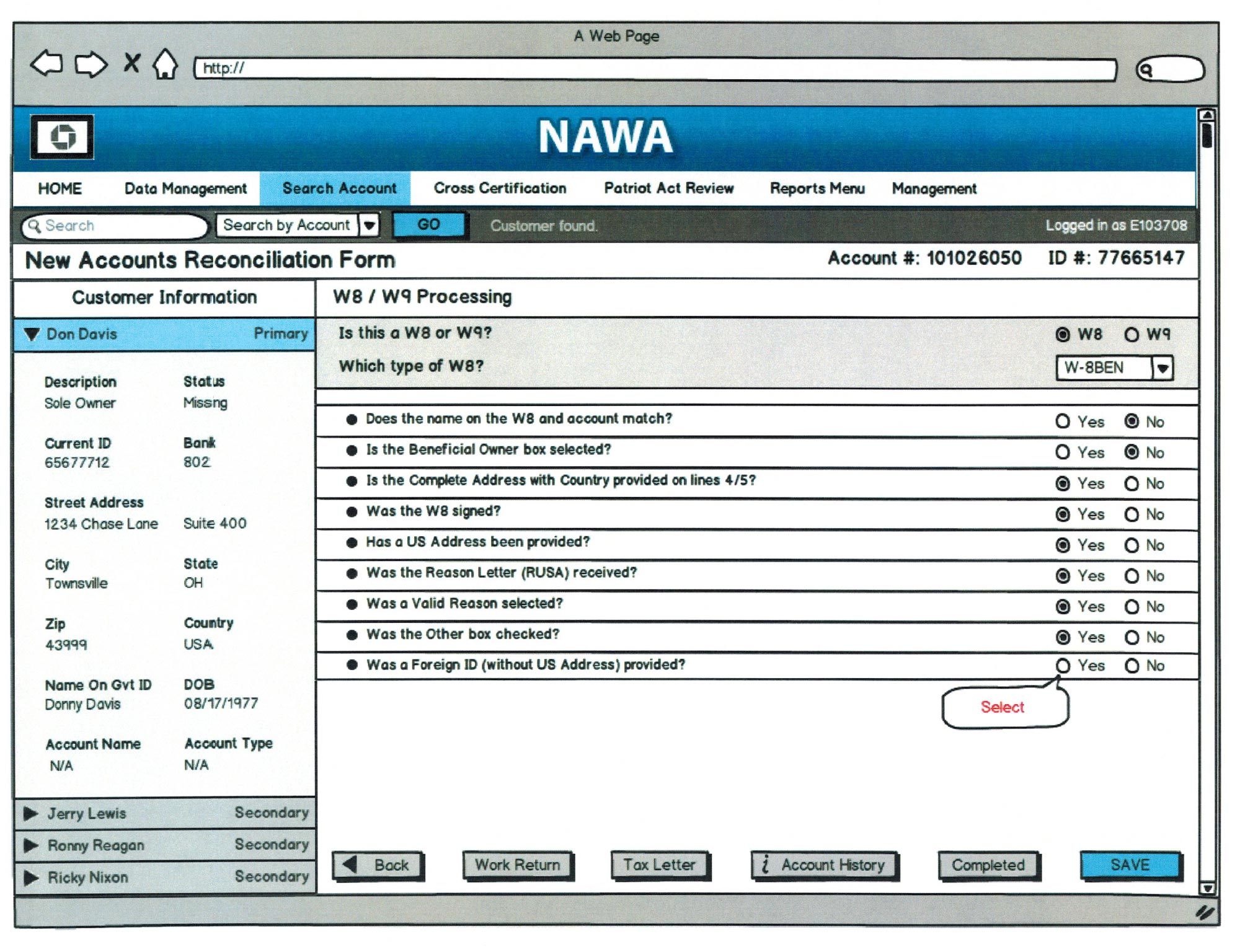Click the Suite 400 address text
The width and height of the screenshot is (1240, 952).
pyautogui.click(x=215, y=524)
